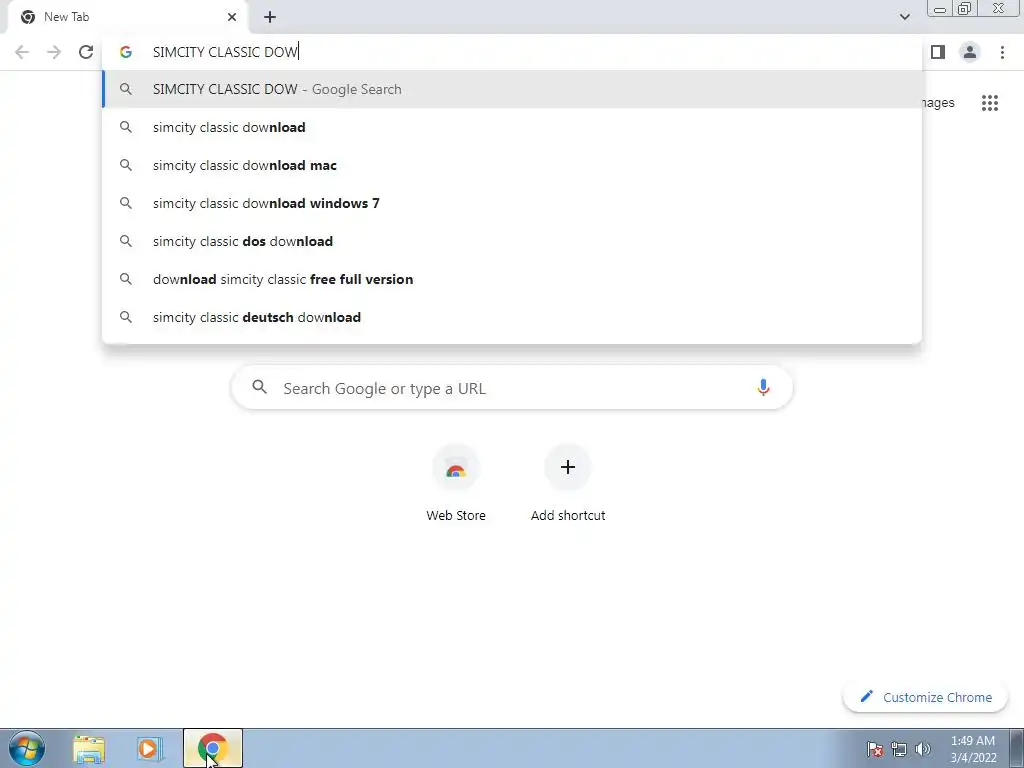Open the volume speaker icon
1024x768 pixels.
pos(923,749)
